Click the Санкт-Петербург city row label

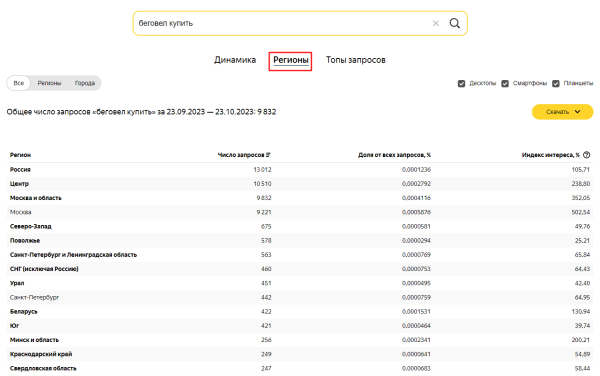coord(34,297)
